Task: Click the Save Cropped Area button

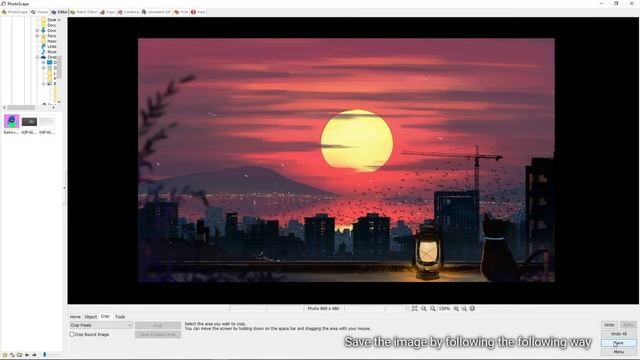Action: [158, 334]
